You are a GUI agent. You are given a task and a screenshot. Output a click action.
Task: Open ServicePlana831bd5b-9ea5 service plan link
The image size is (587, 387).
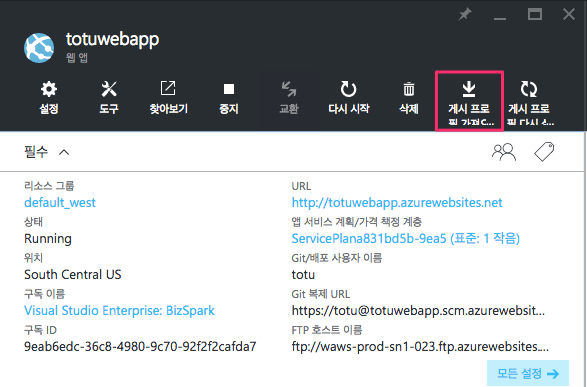click(x=405, y=238)
